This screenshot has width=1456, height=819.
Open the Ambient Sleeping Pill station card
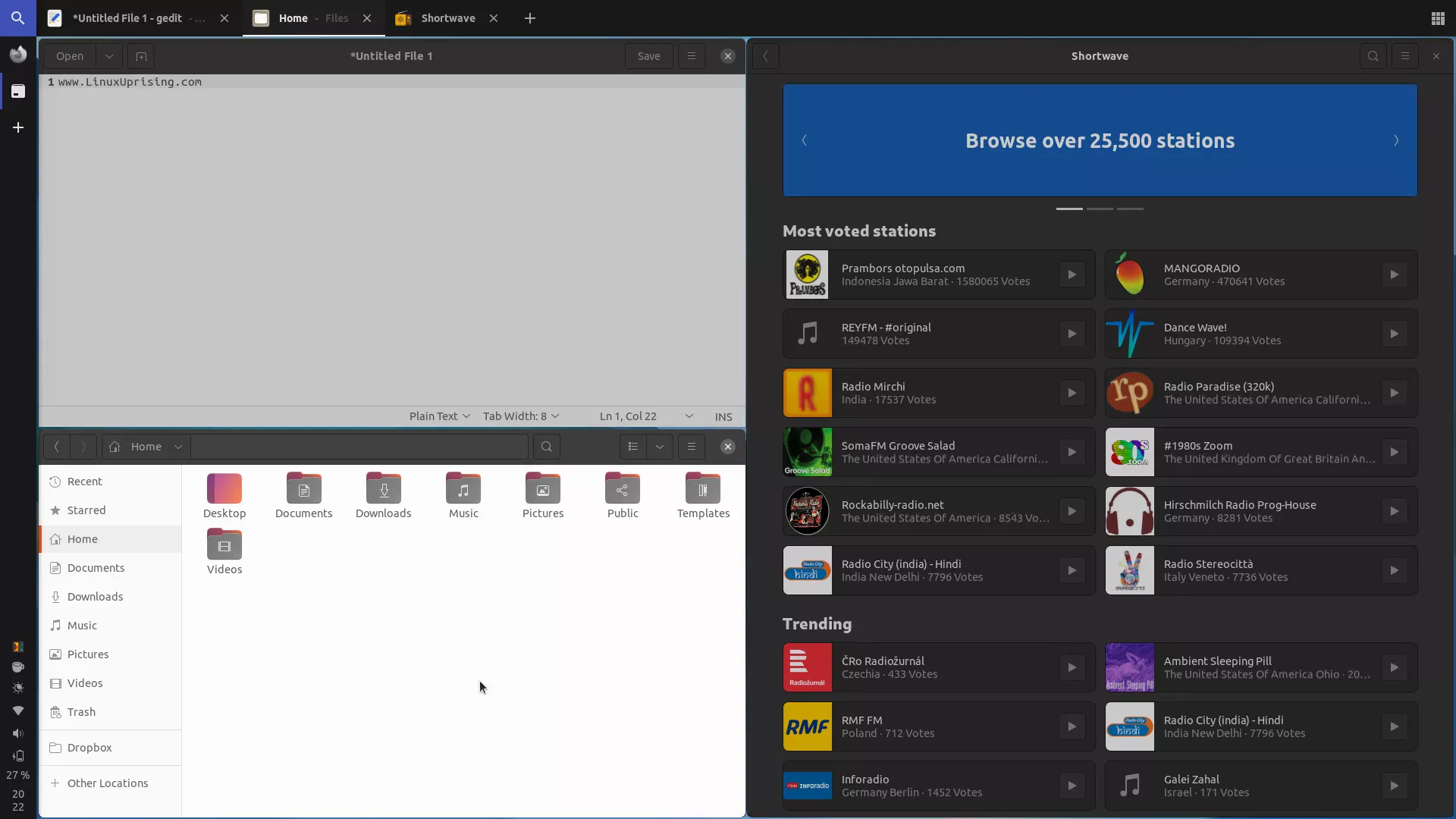(x=1261, y=667)
